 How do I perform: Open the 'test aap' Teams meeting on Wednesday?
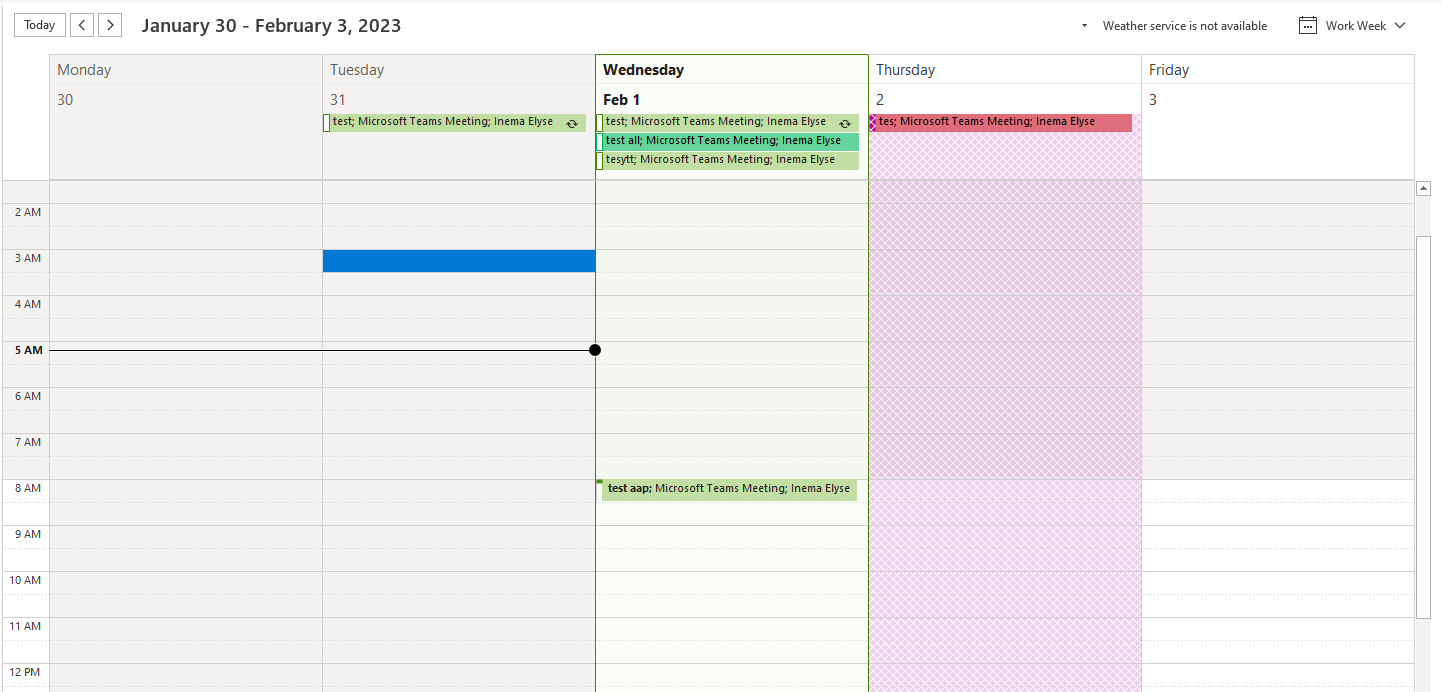click(x=729, y=489)
